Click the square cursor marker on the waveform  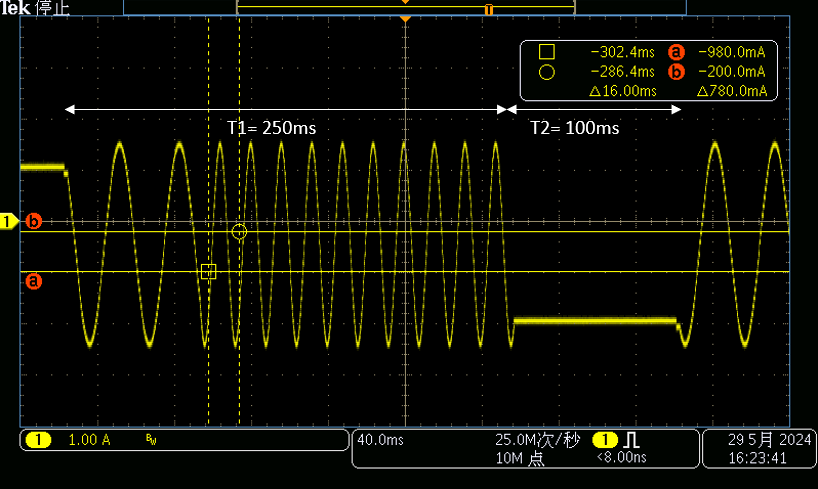pyautogui.click(x=208, y=271)
